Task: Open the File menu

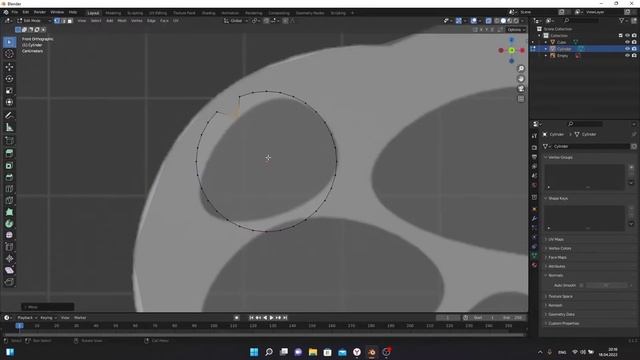Action: pos(15,12)
